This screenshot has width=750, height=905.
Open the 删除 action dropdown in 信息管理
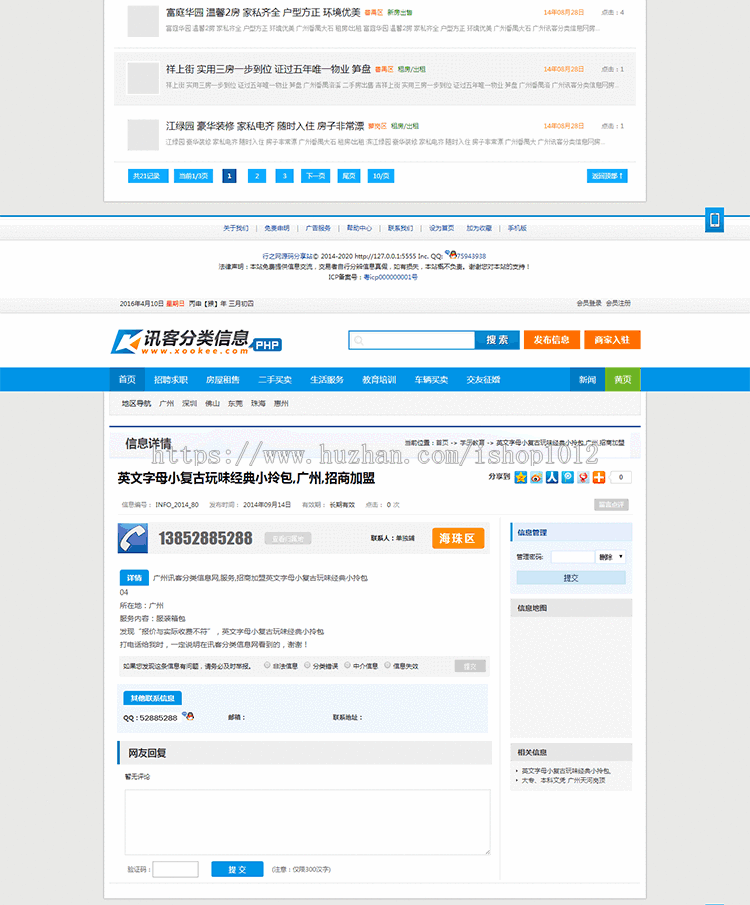click(611, 557)
